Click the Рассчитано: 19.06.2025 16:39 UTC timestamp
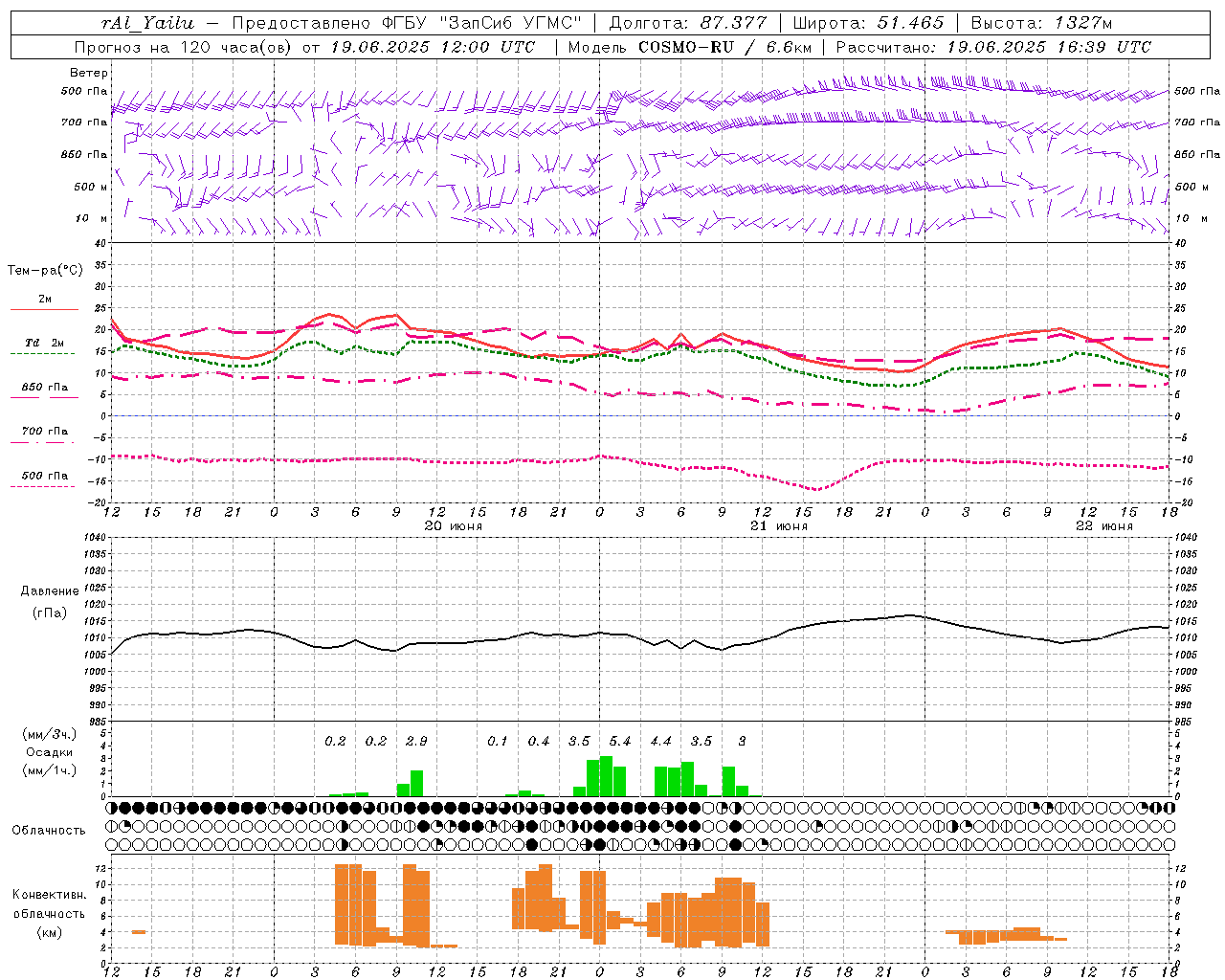Viewport: 1225px width, 980px height. 993,47
